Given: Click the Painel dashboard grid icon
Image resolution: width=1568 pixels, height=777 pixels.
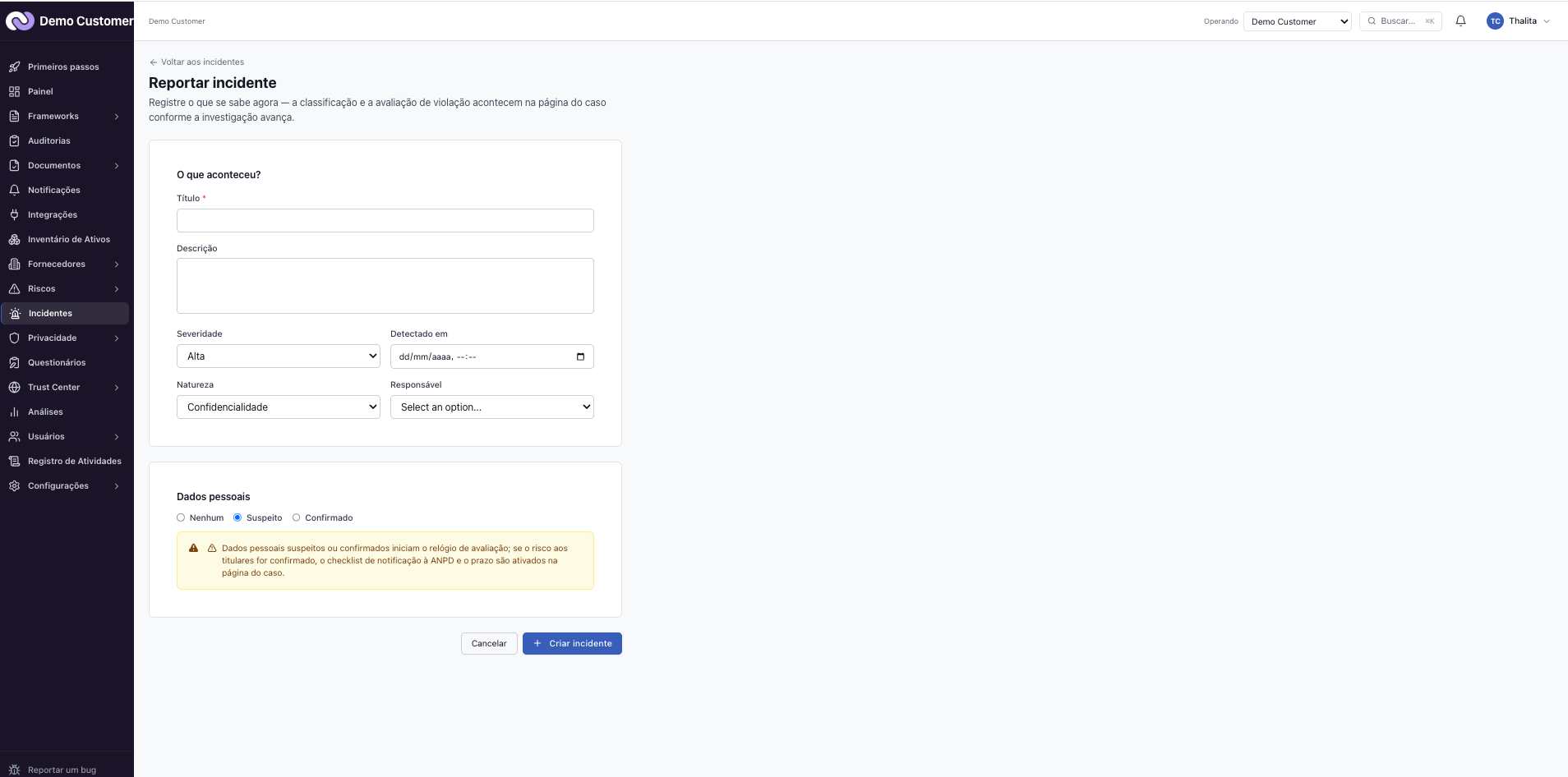Looking at the screenshot, I should [14, 91].
